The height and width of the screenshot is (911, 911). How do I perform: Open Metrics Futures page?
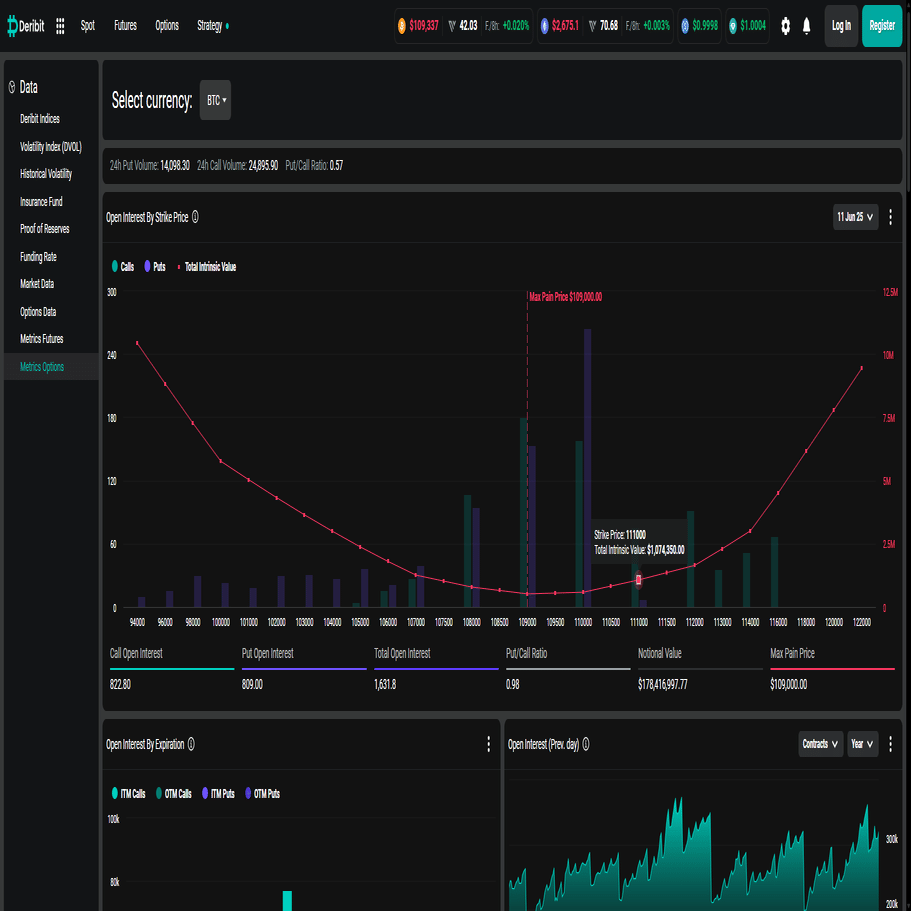point(41,339)
